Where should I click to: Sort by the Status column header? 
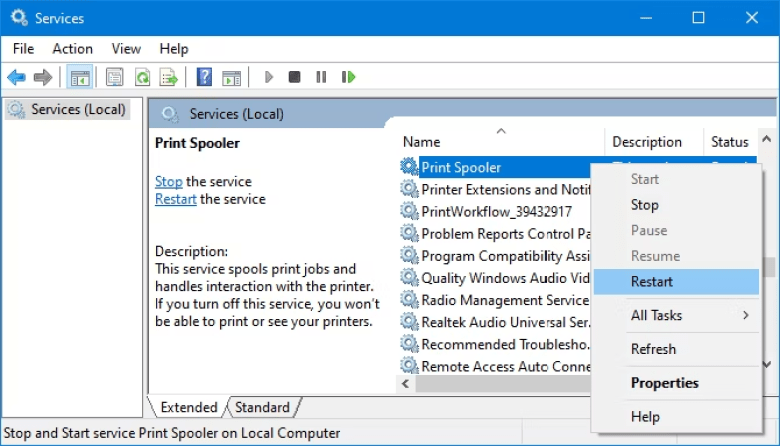730,142
